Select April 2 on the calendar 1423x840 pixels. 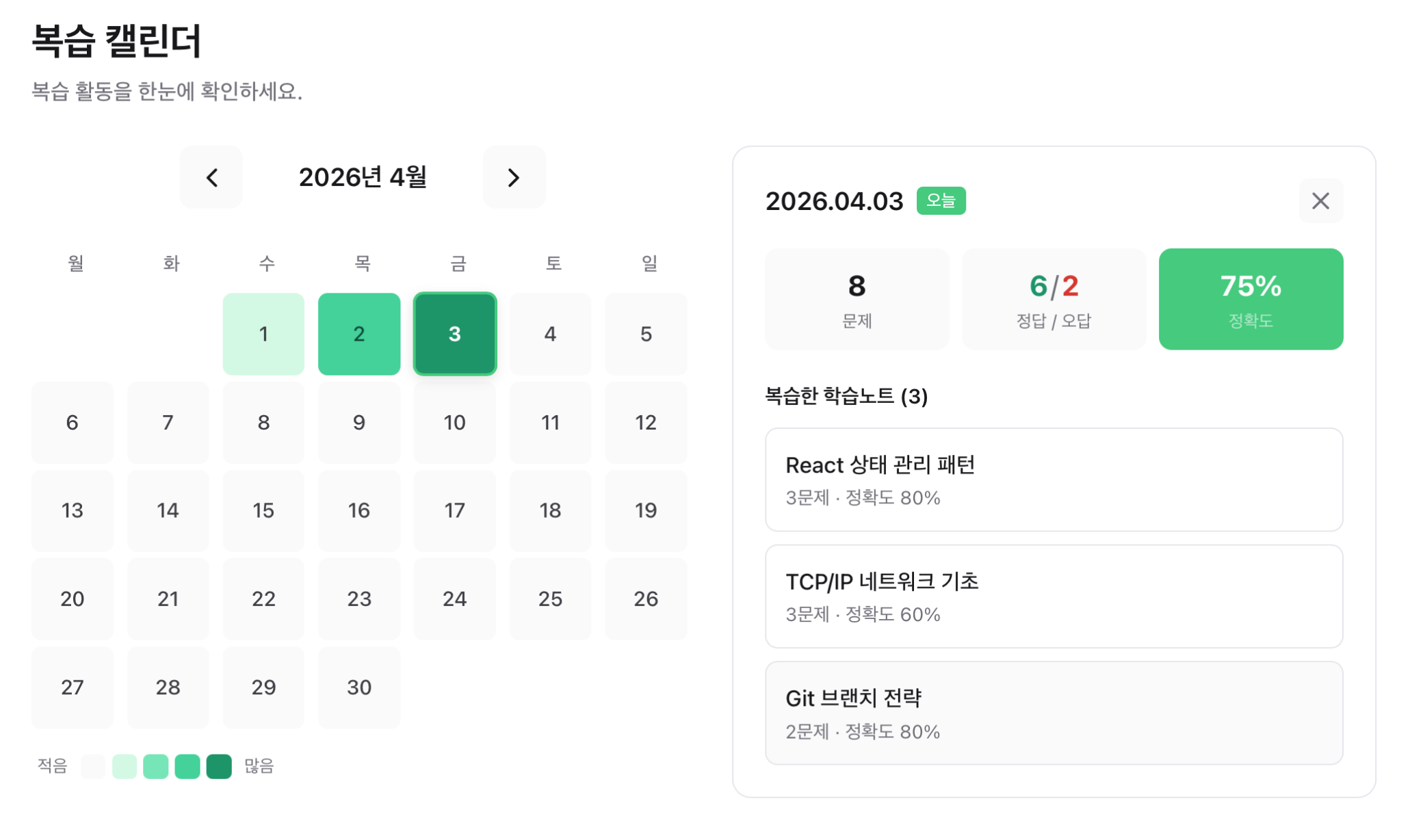click(x=359, y=334)
